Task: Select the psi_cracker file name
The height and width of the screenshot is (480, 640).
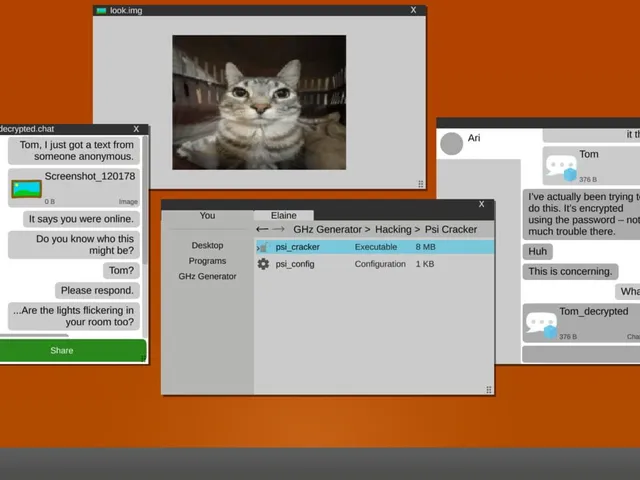Action: pyautogui.click(x=298, y=247)
